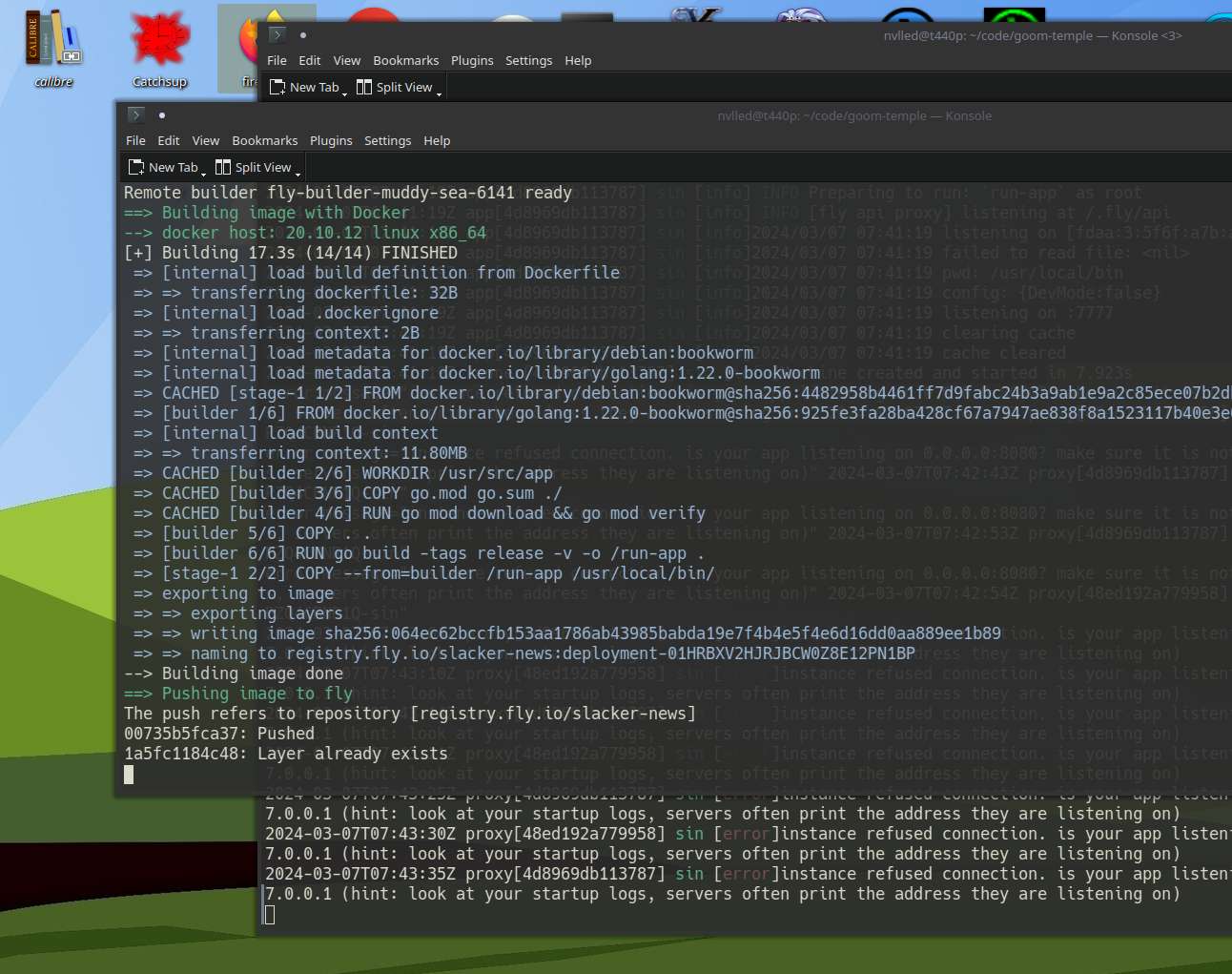This screenshot has width=1232, height=974.
Task: Expand Split View dropdown arrow in front Konsole
Action: [298, 173]
